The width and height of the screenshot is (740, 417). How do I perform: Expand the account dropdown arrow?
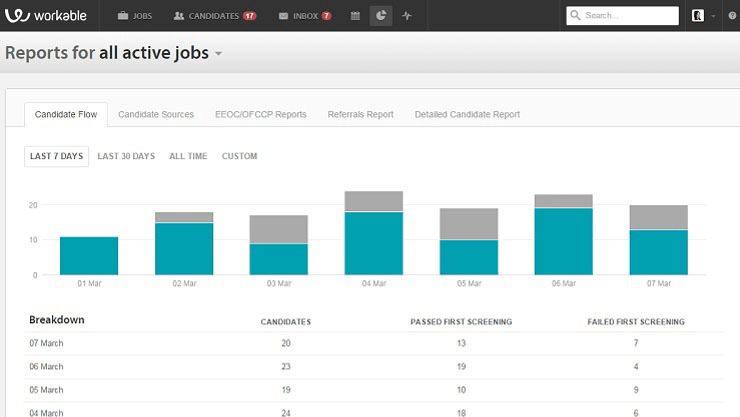coord(713,16)
